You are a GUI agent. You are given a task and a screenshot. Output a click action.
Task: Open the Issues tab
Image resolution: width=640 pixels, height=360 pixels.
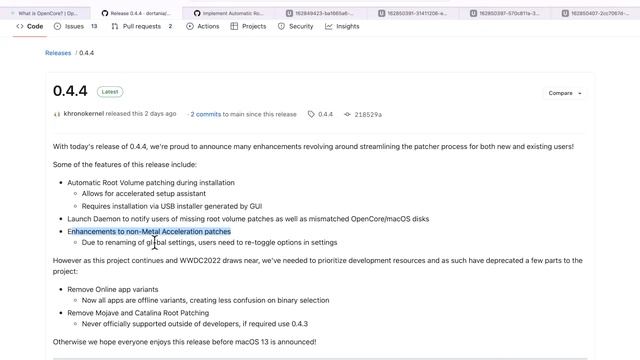pyautogui.click(x=75, y=26)
